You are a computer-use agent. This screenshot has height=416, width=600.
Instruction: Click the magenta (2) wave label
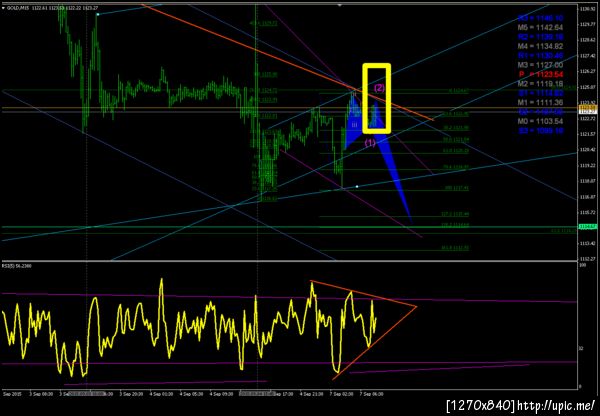click(379, 88)
